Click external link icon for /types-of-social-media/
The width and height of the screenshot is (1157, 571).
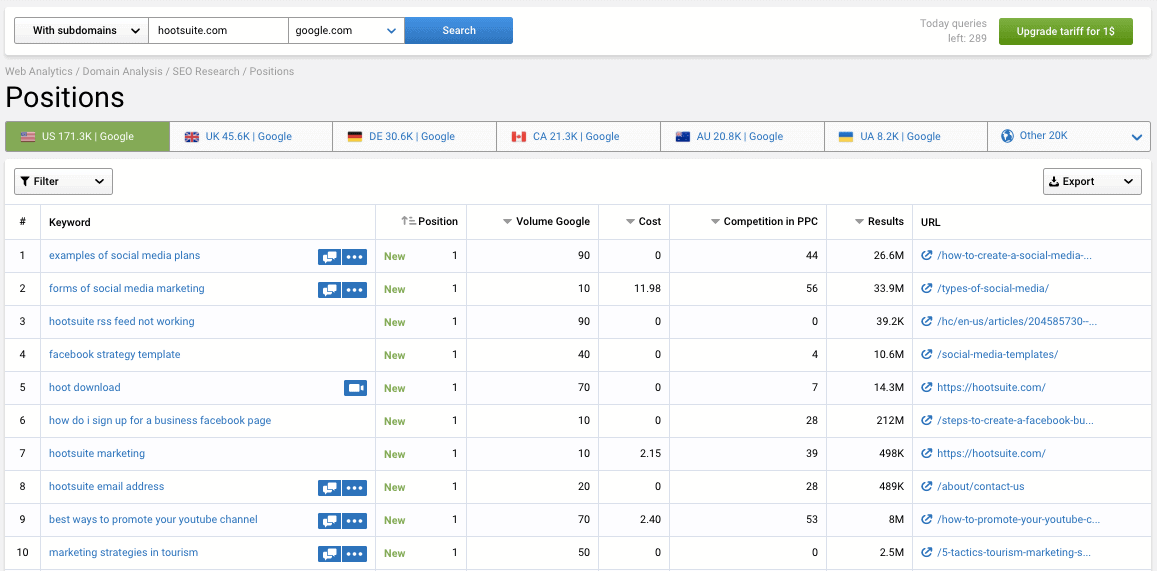927,288
